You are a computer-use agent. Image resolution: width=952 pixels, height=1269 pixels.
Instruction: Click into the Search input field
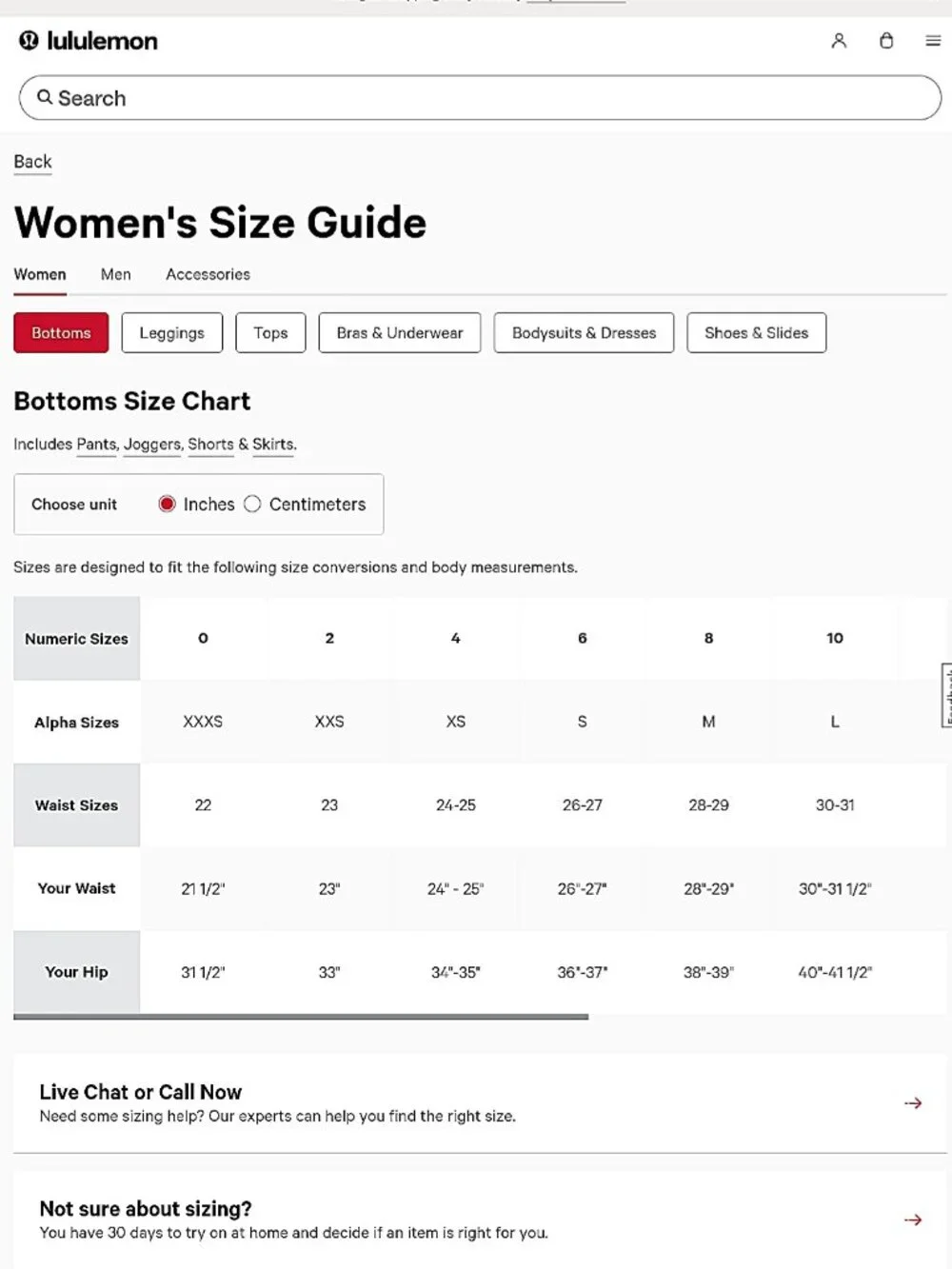[x=480, y=98]
